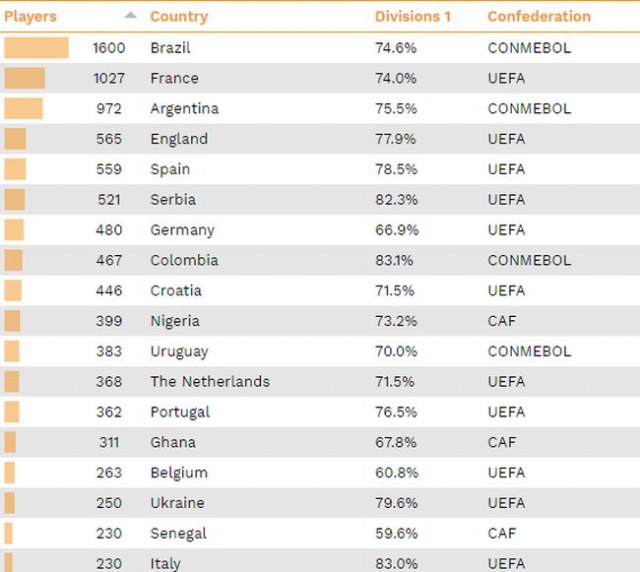Click France's players bar

[25, 78]
